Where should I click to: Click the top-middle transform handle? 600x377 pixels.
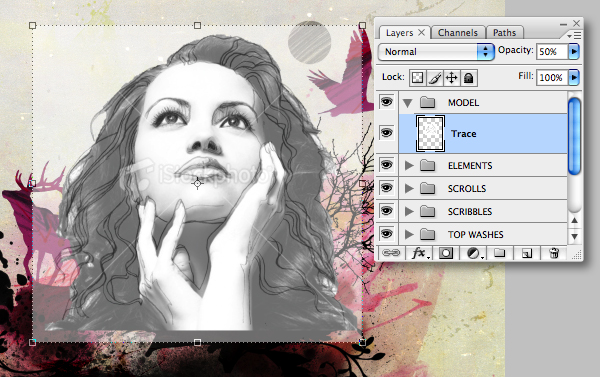pyautogui.click(x=197, y=26)
